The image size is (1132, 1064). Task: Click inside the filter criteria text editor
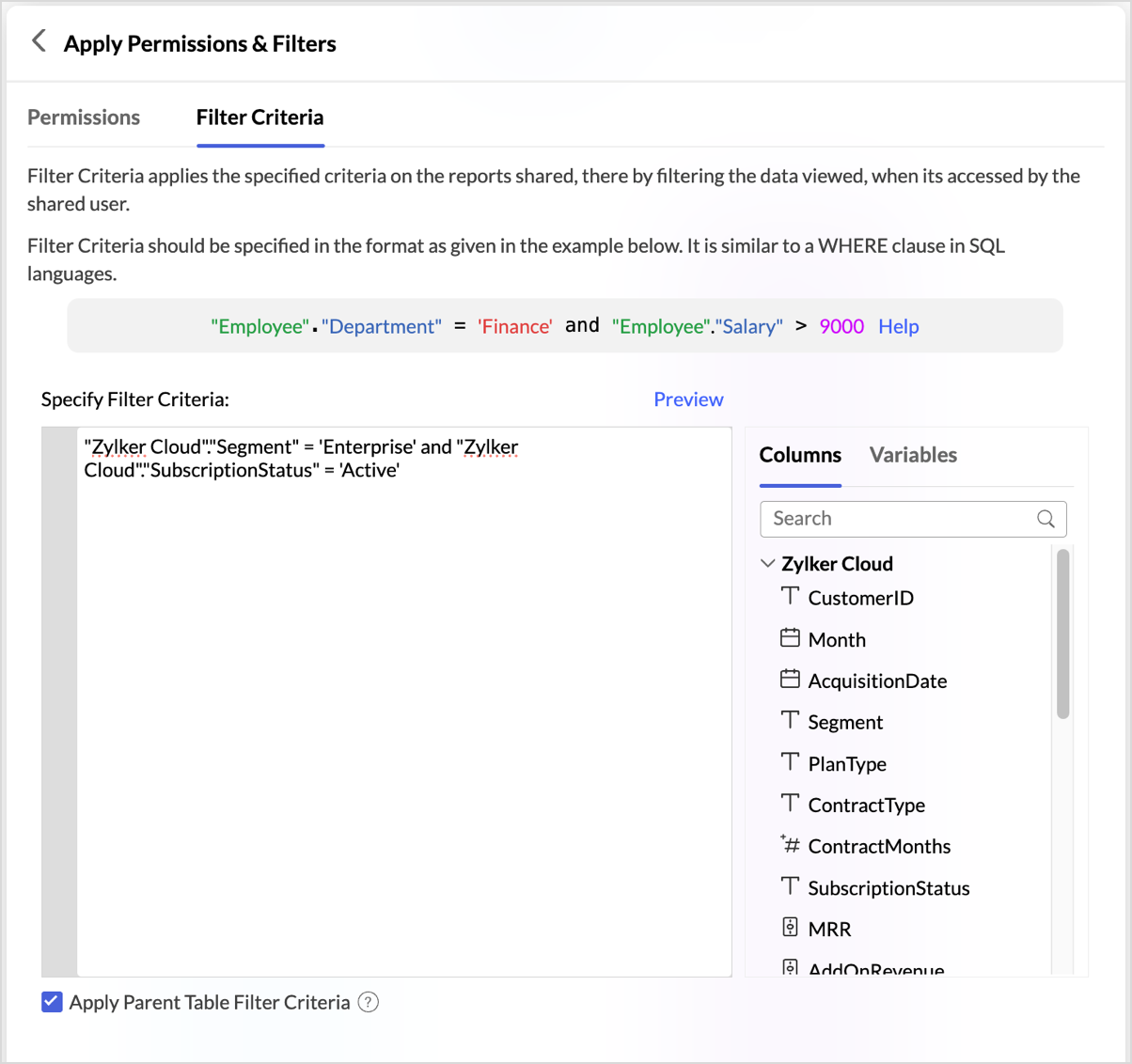[404, 701]
